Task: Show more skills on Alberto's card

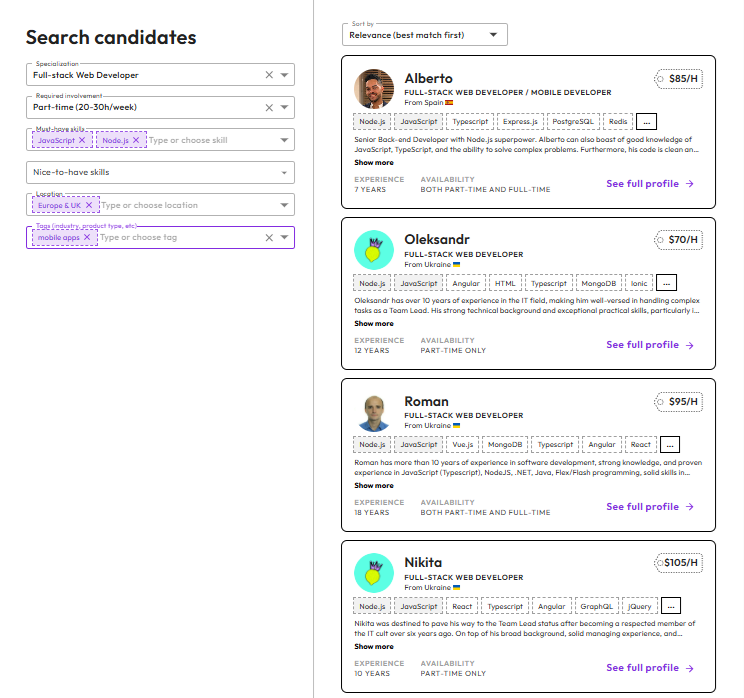Action: tap(646, 121)
